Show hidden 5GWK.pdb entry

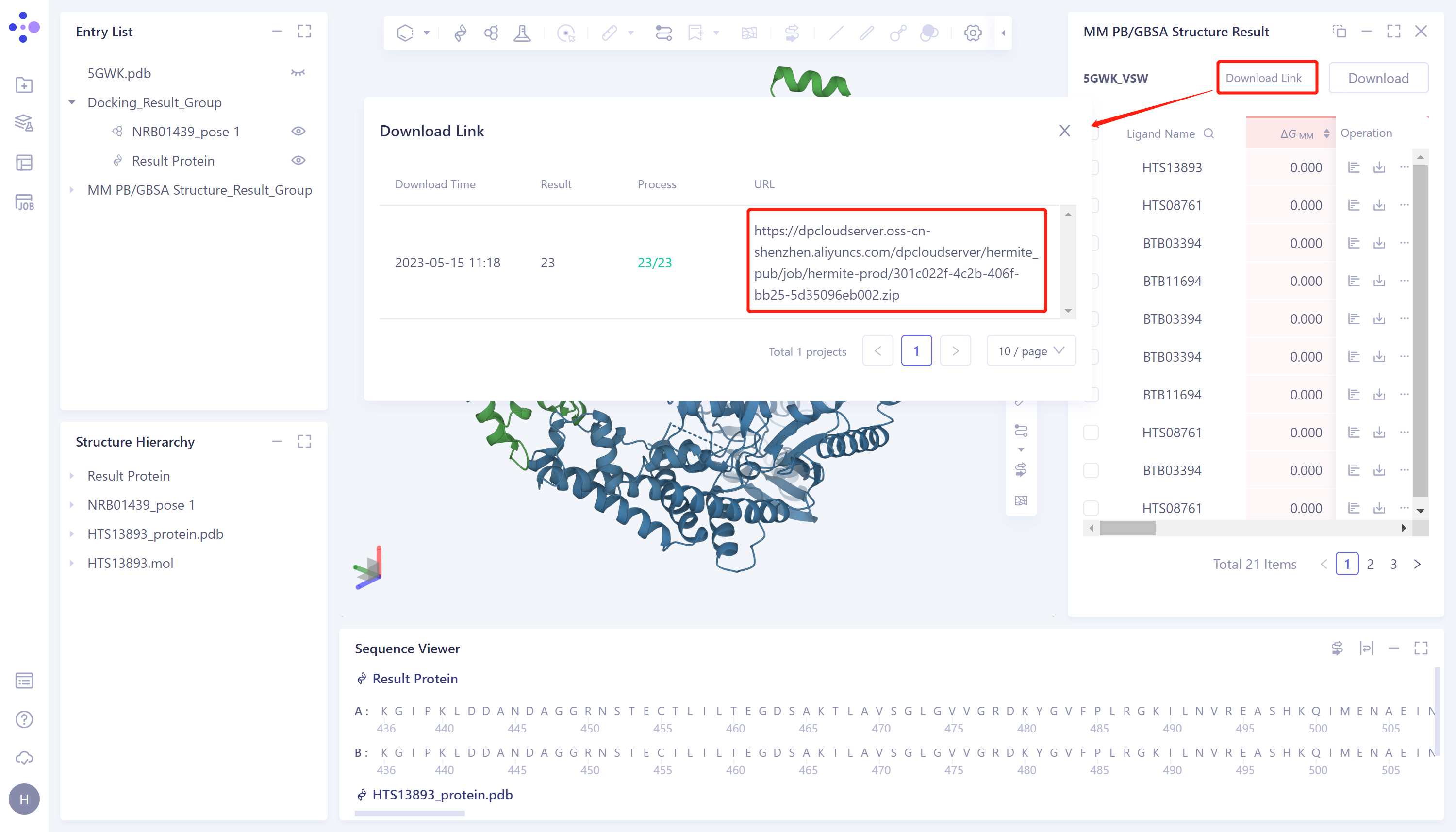point(298,73)
